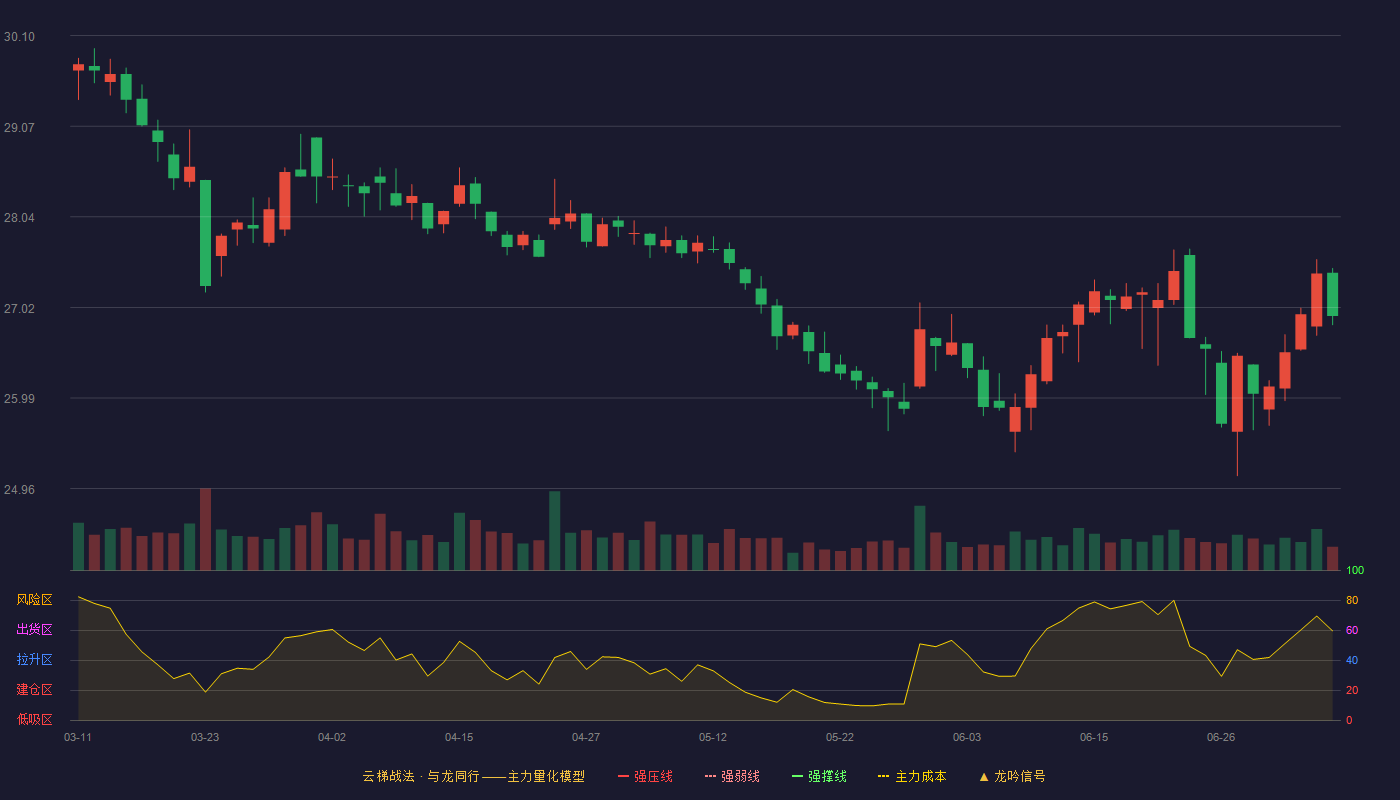This screenshot has width=1400, height=800.
Task: Click the 80 indicator scale value
Action: coord(1352,600)
